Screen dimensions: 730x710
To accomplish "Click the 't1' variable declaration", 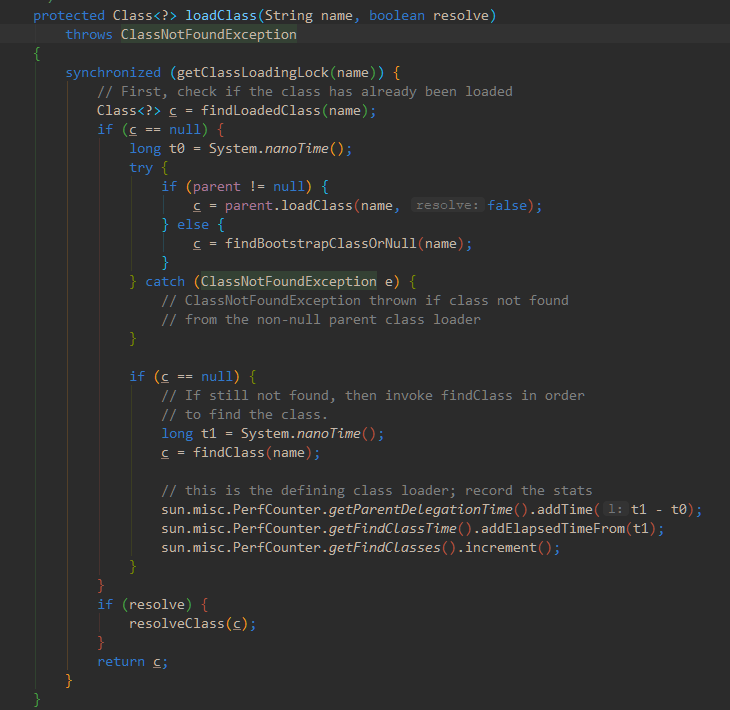I will [x=209, y=433].
